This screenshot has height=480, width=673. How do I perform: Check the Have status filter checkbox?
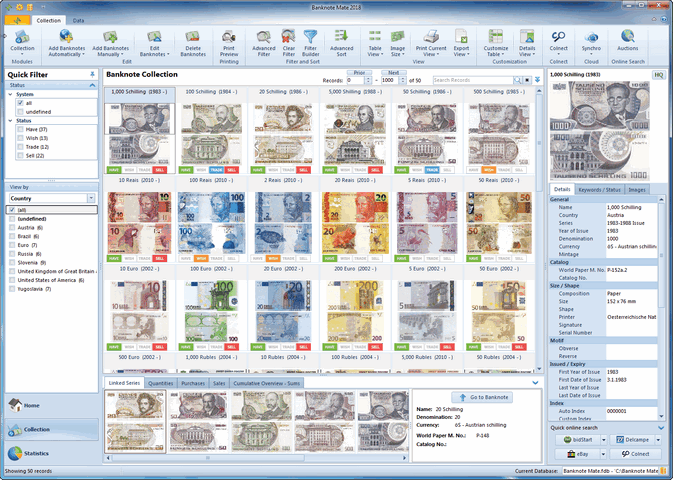click(x=21, y=129)
